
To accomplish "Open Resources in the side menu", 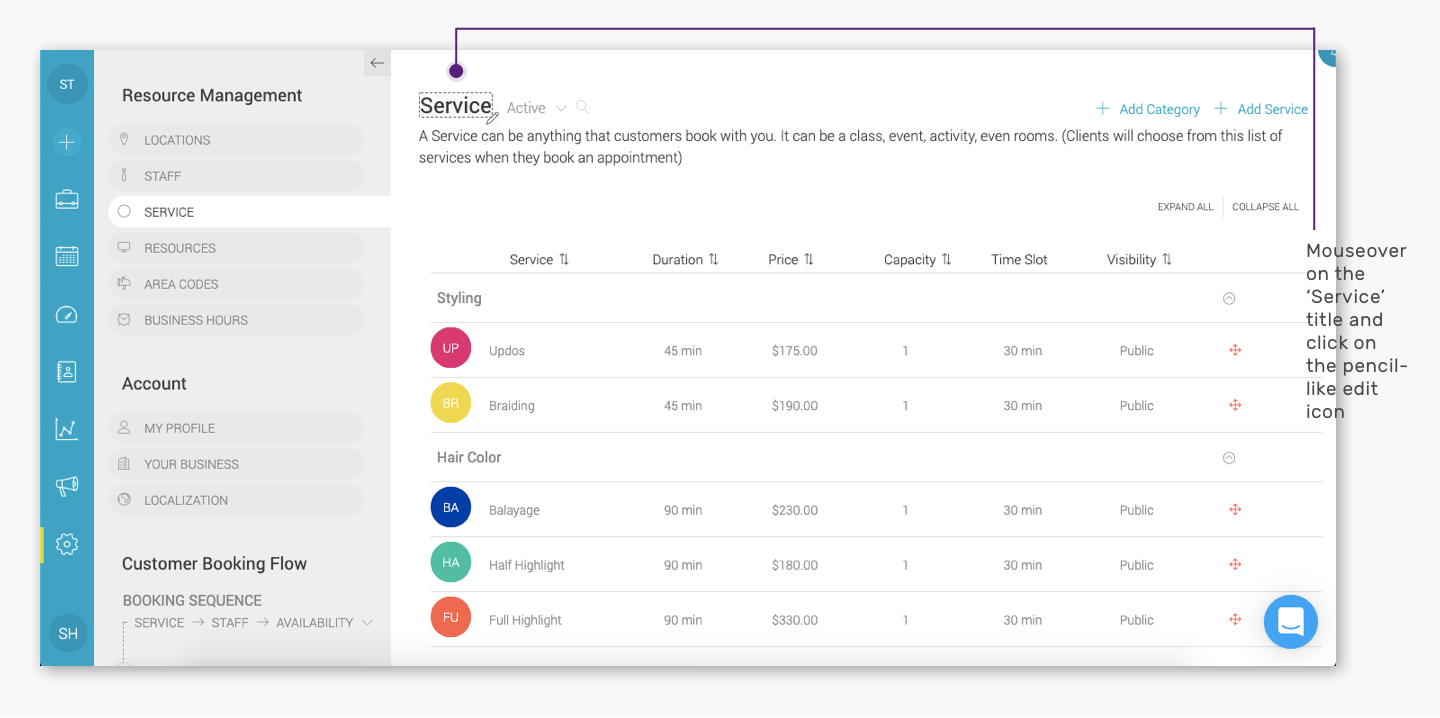I will [236, 248].
